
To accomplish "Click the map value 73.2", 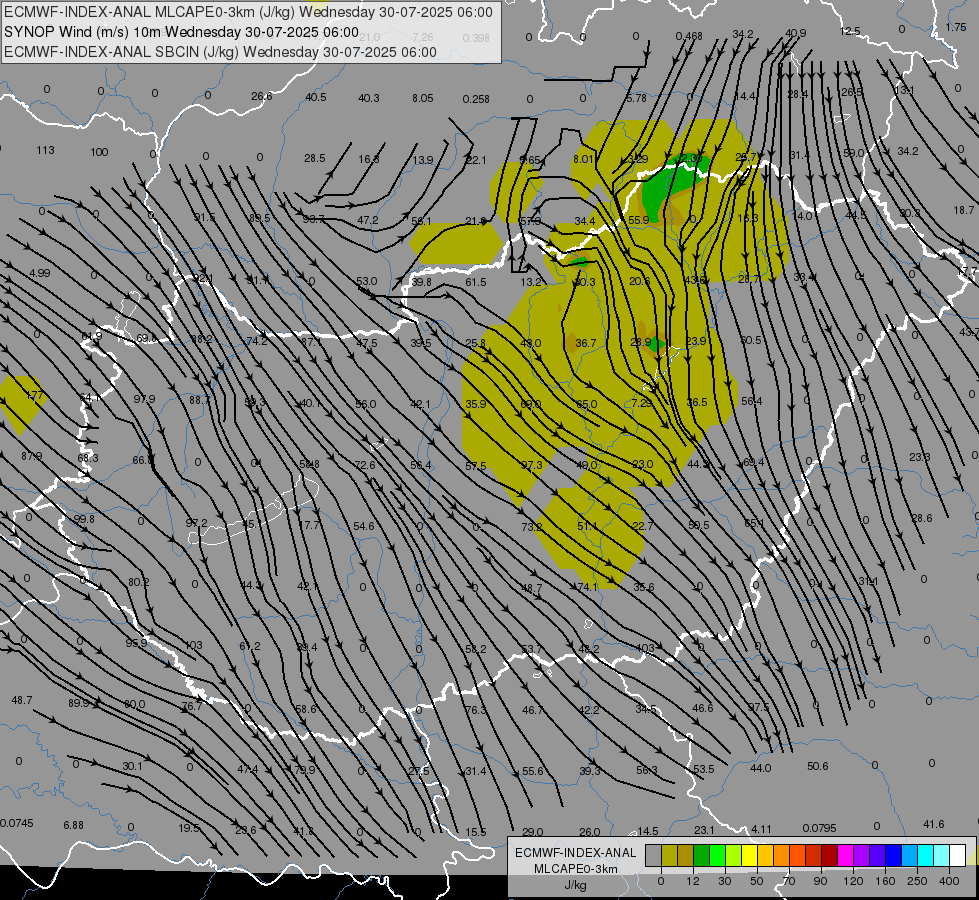I will coord(531,527).
